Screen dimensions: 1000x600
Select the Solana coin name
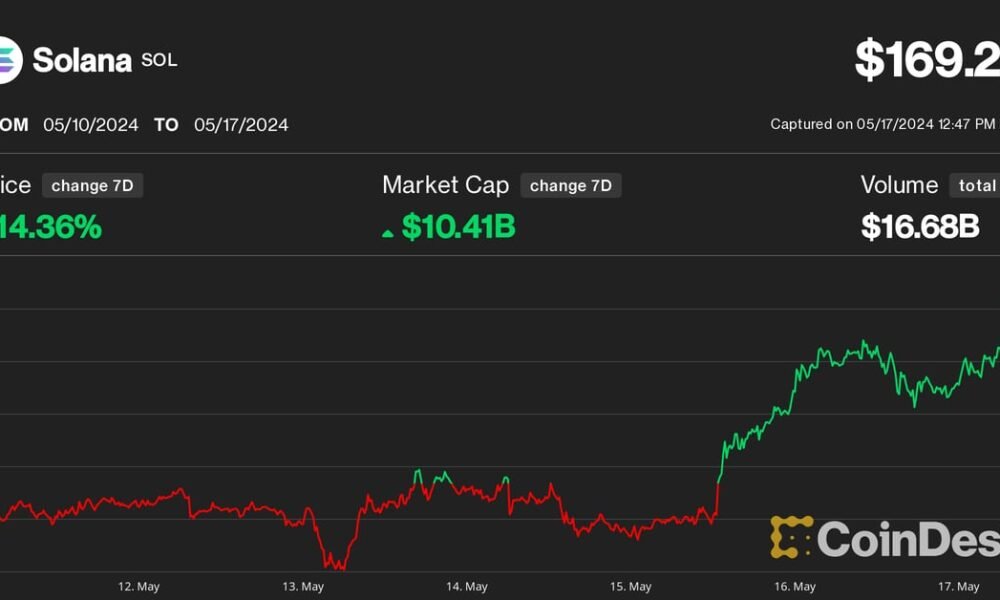pos(82,60)
